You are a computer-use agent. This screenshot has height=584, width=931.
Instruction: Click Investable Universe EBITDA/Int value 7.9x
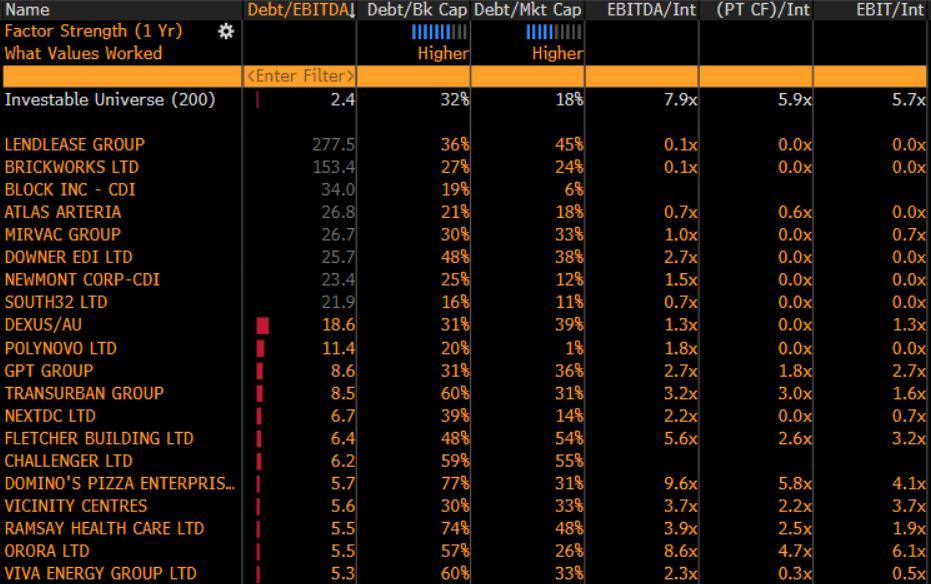(680, 100)
